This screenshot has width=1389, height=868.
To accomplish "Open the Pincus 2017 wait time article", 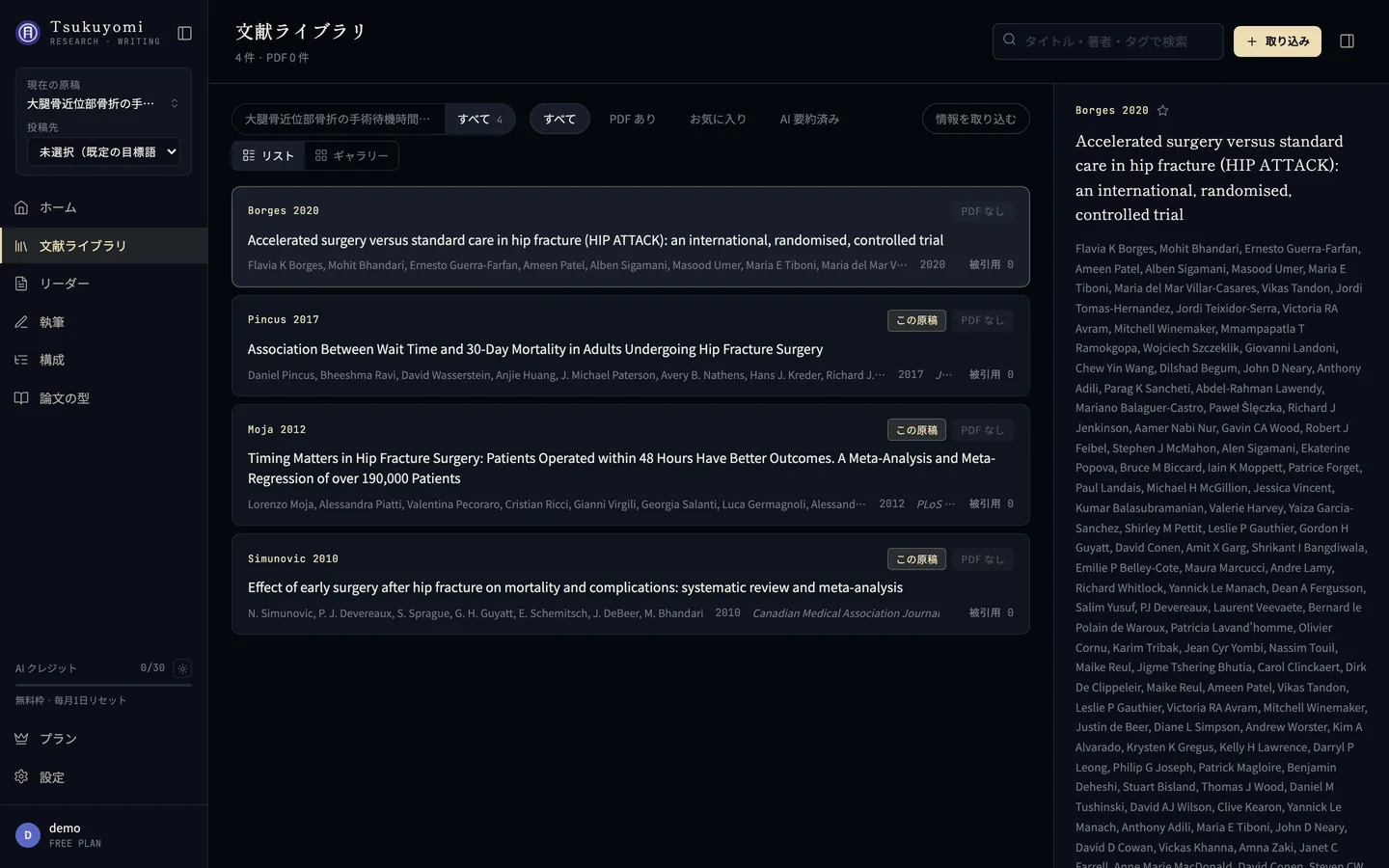I will tap(631, 346).
